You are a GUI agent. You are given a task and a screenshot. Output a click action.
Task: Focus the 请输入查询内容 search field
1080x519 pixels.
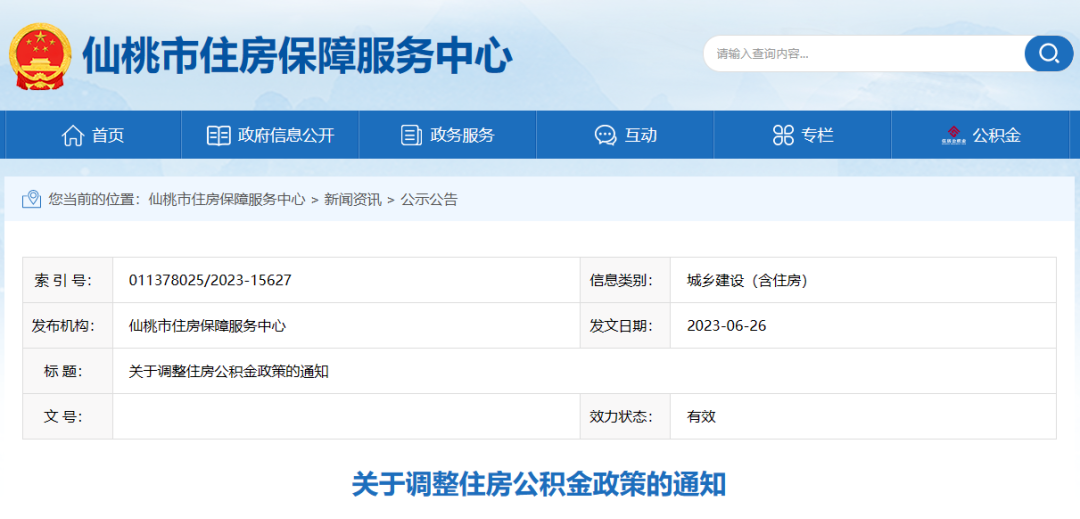[864, 54]
